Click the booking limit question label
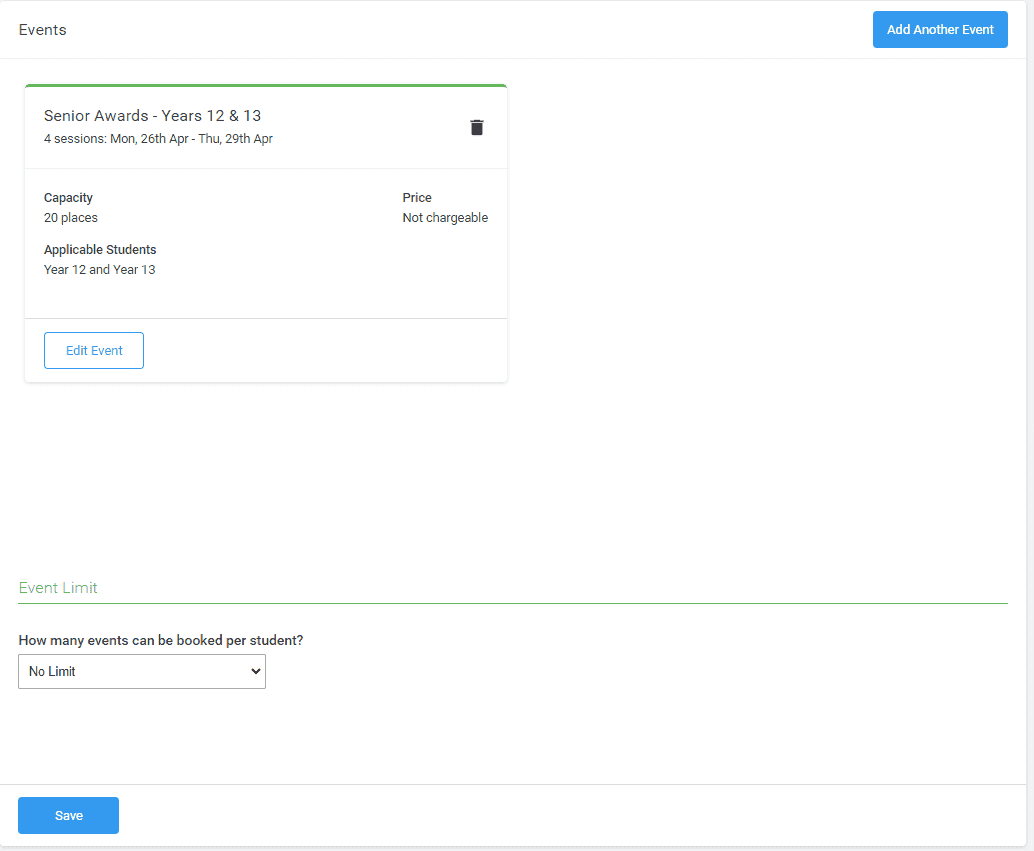Viewport: 1034px width, 851px height. point(160,639)
